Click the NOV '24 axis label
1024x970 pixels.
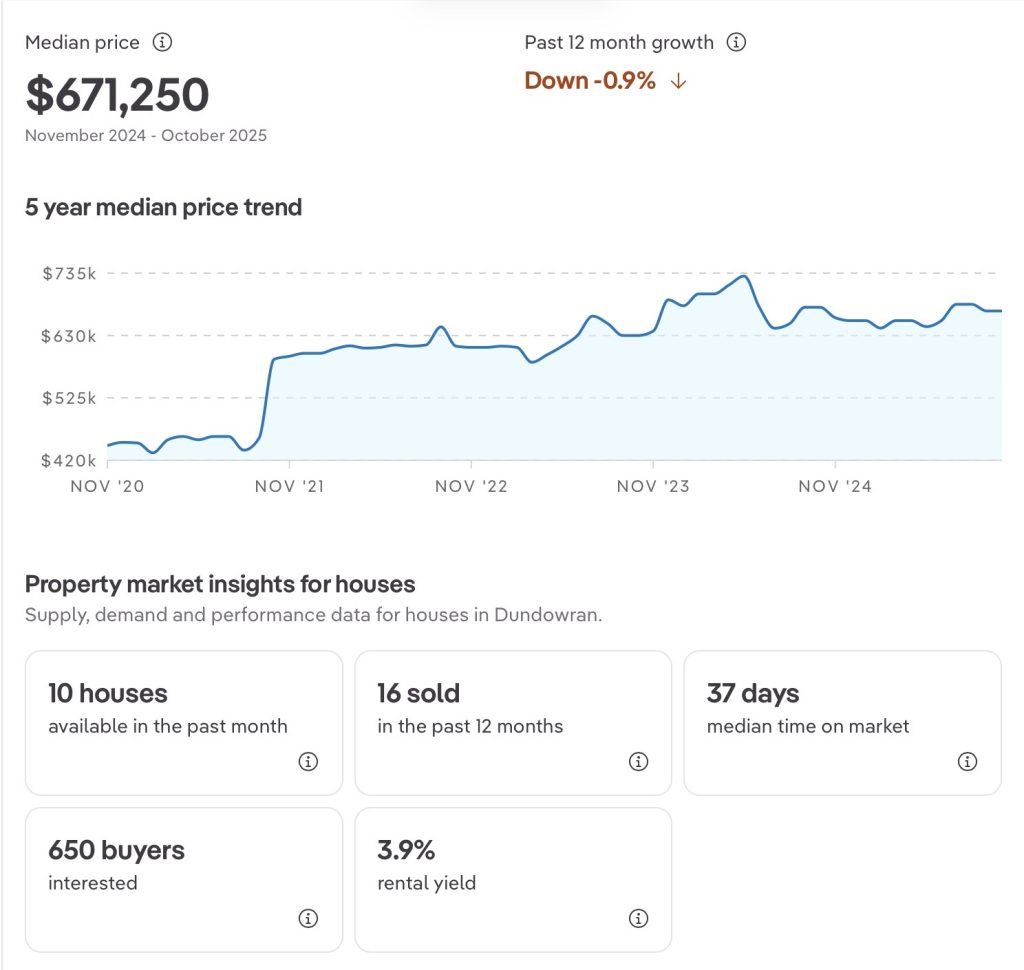click(x=834, y=486)
